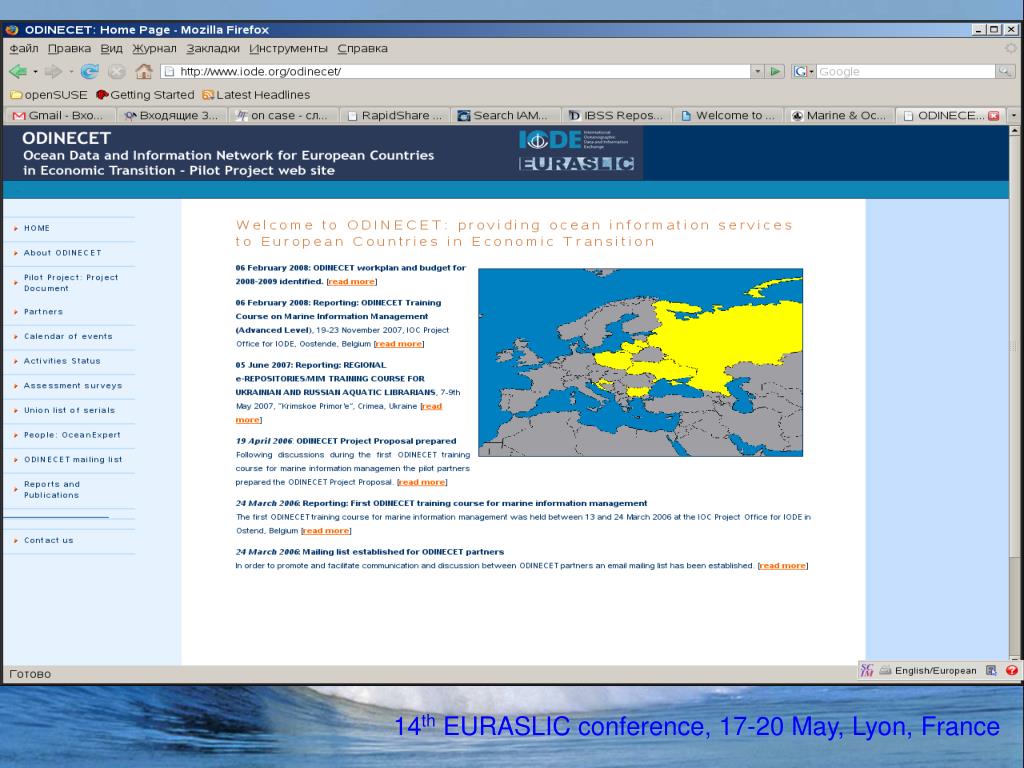Switch to the Gmail tab
This screenshot has height=768, width=1024.
(x=60, y=116)
